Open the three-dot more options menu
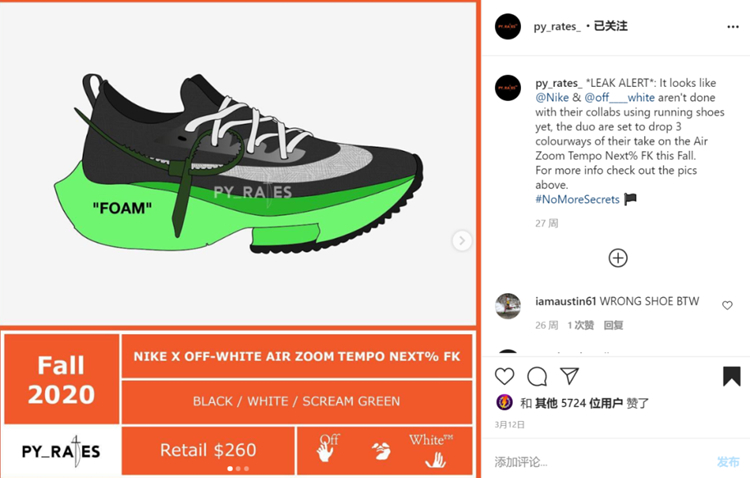This screenshot has height=478, width=750. [733, 27]
